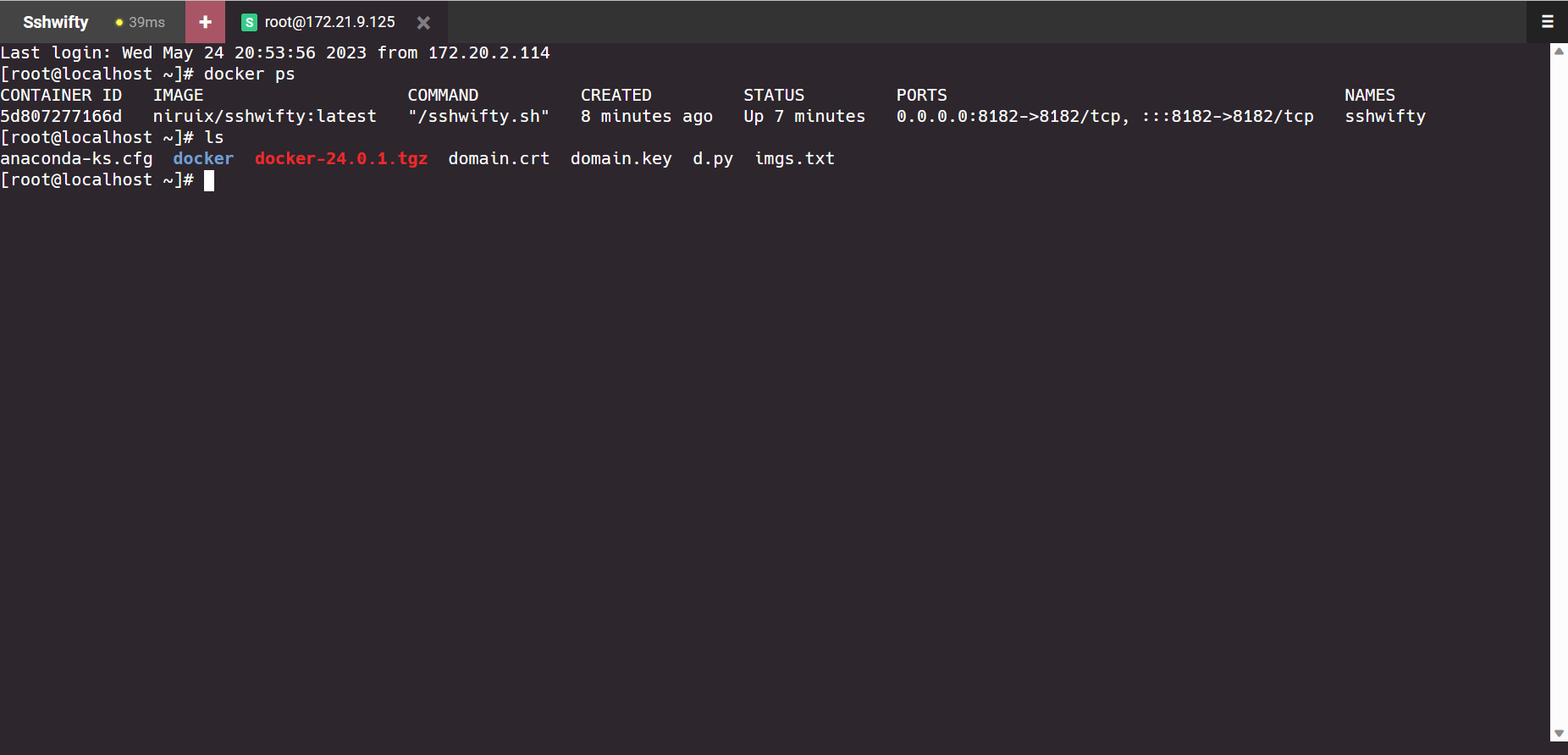Click the niruix/sshwifty:latest image name
Screen dimensions: 1568x755
click(264, 117)
